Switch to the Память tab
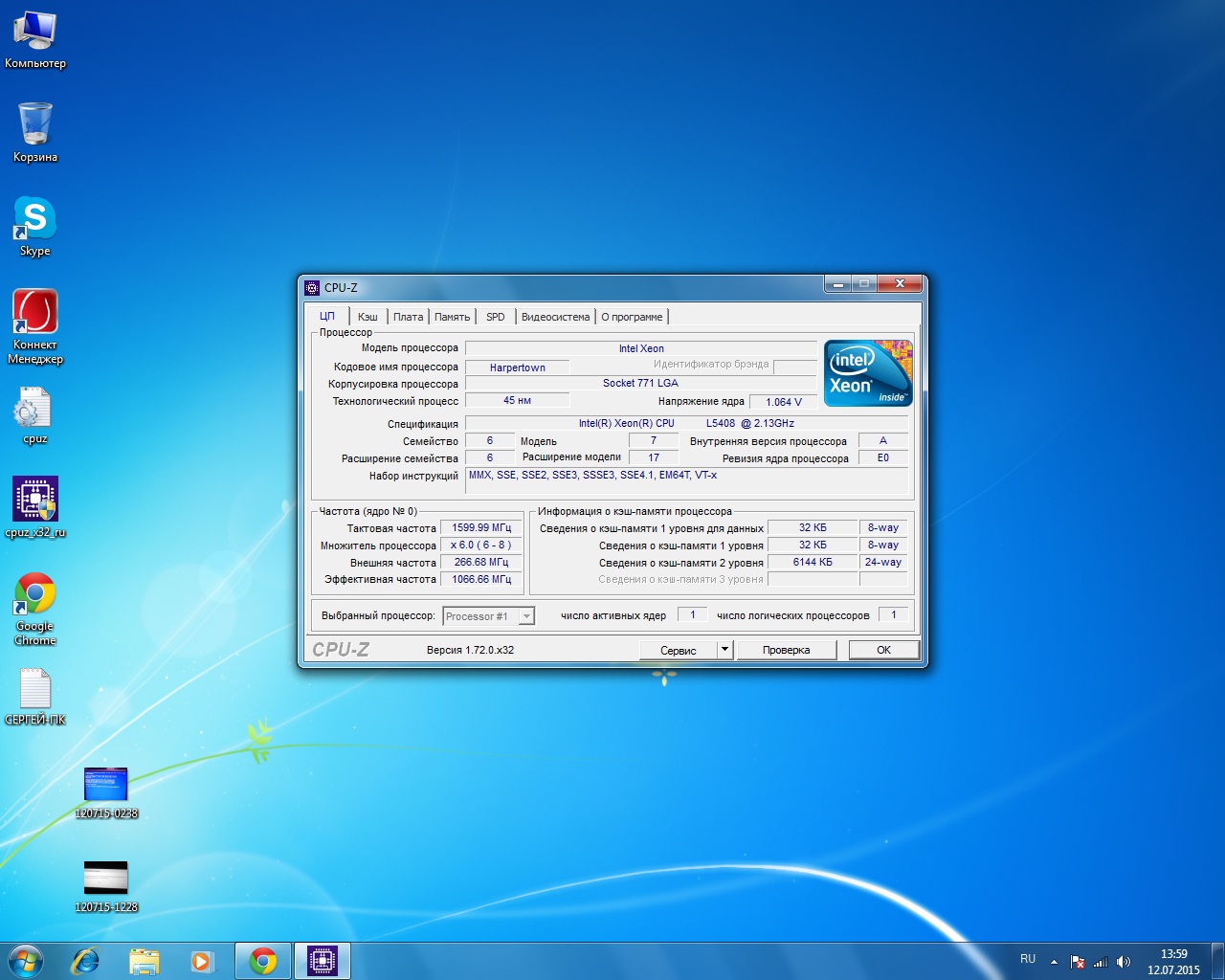 tap(452, 317)
